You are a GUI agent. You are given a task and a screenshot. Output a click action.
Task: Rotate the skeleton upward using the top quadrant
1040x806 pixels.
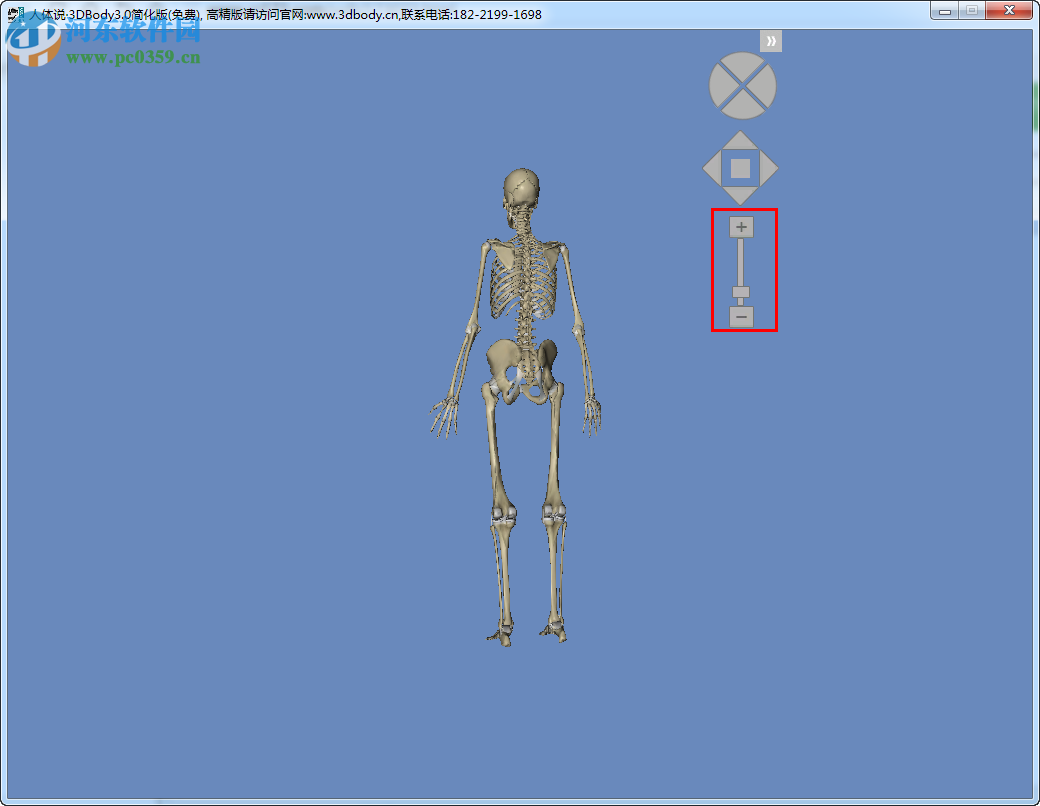click(742, 63)
